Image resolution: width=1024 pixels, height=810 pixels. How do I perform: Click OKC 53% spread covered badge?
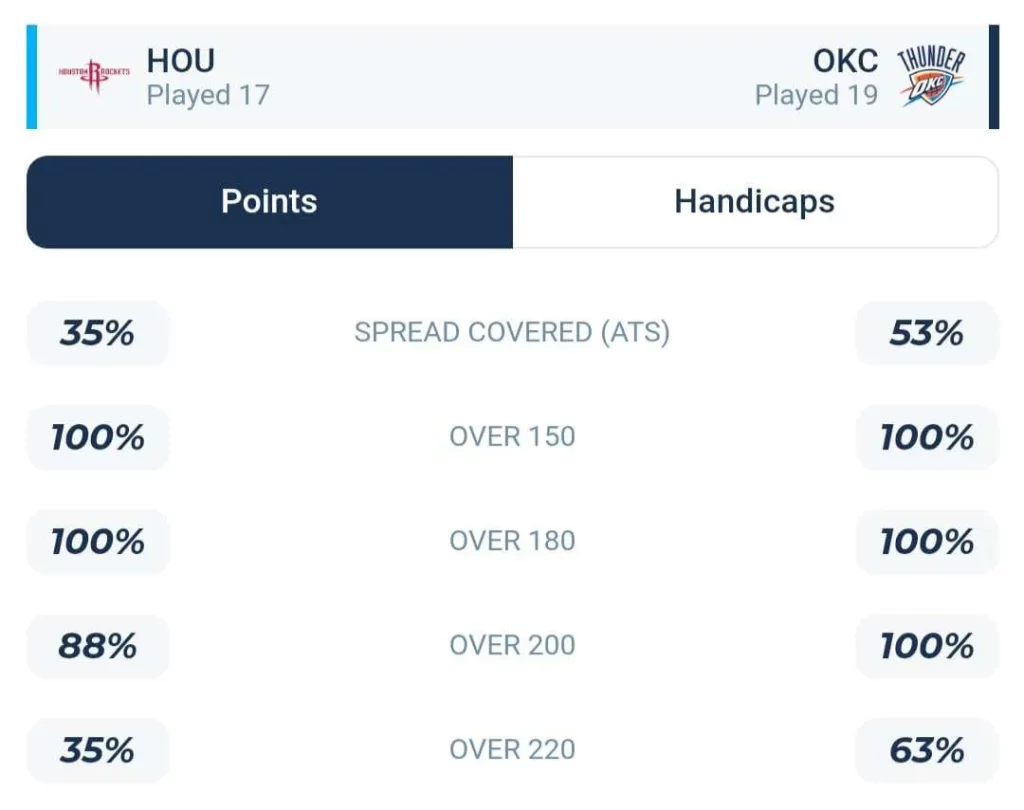(927, 333)
